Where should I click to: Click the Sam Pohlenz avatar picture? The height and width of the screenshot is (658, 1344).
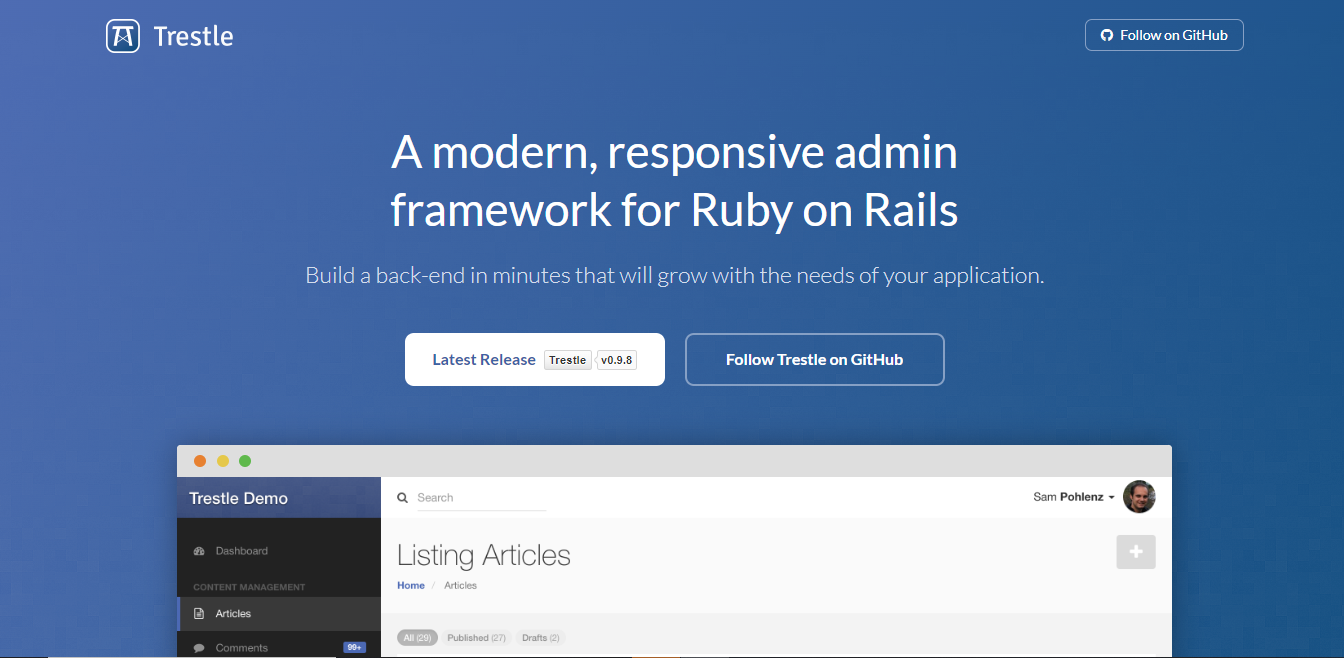pyautogui.click(x=1139, y=497)
